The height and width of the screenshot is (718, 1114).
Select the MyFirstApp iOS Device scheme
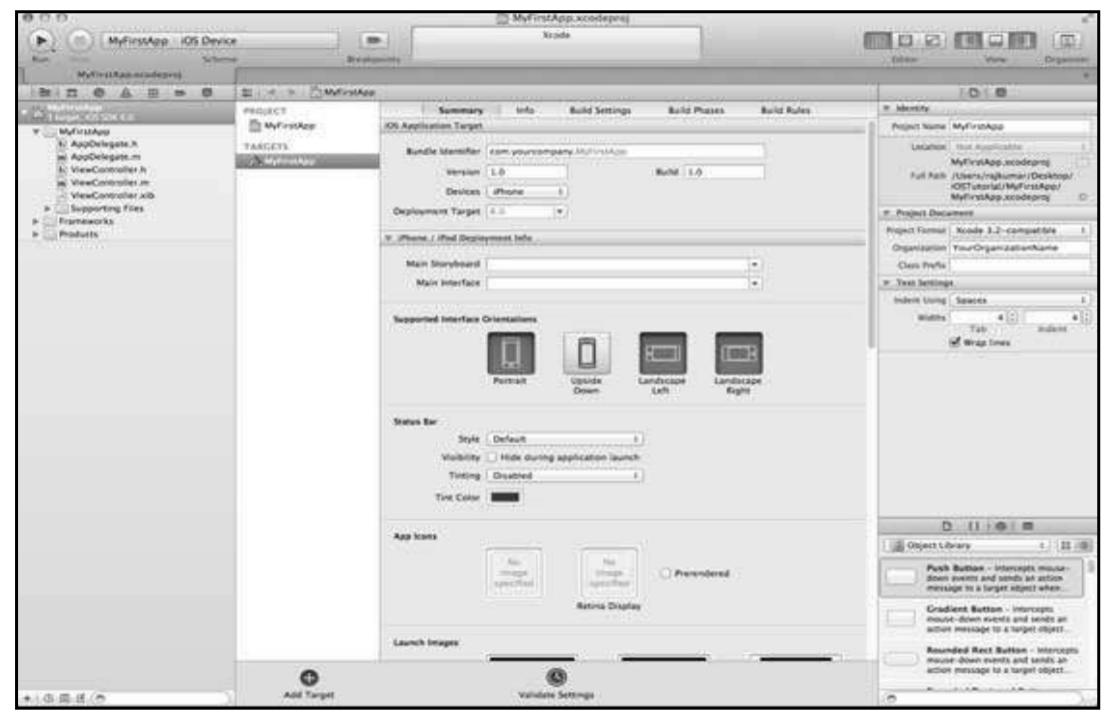pos(220,40)
